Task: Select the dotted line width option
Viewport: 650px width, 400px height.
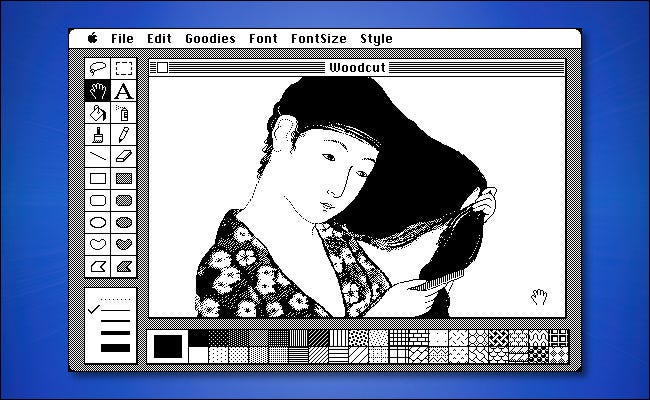Action: tap(116, 298)
